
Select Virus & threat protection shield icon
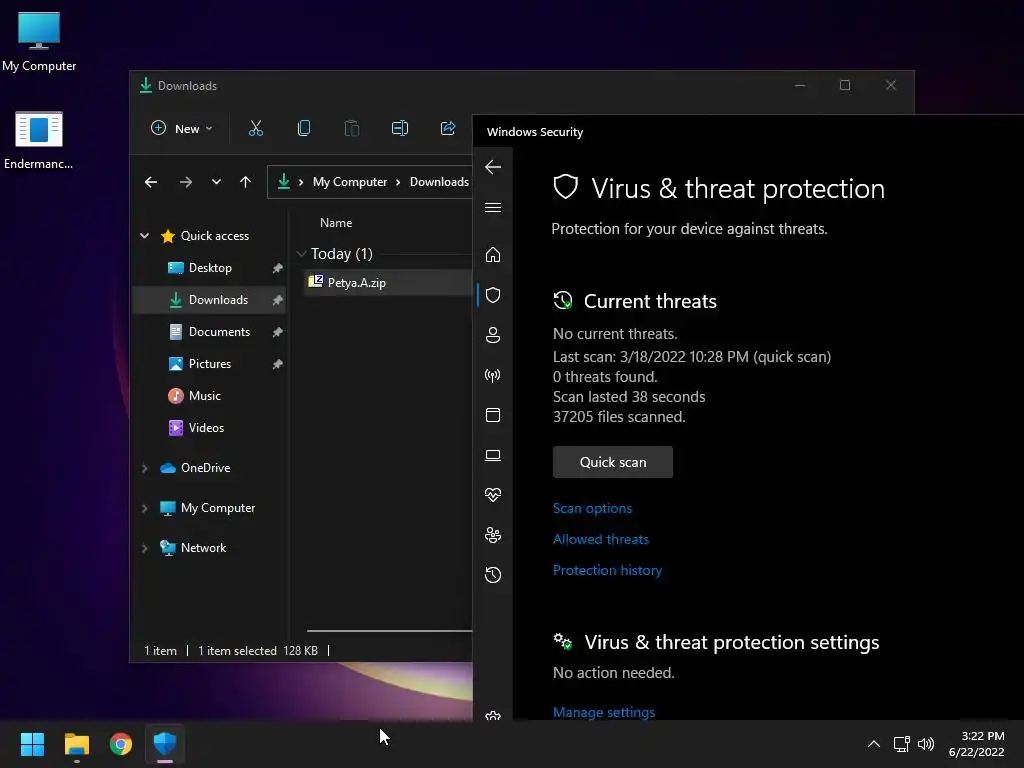[493, 295]
